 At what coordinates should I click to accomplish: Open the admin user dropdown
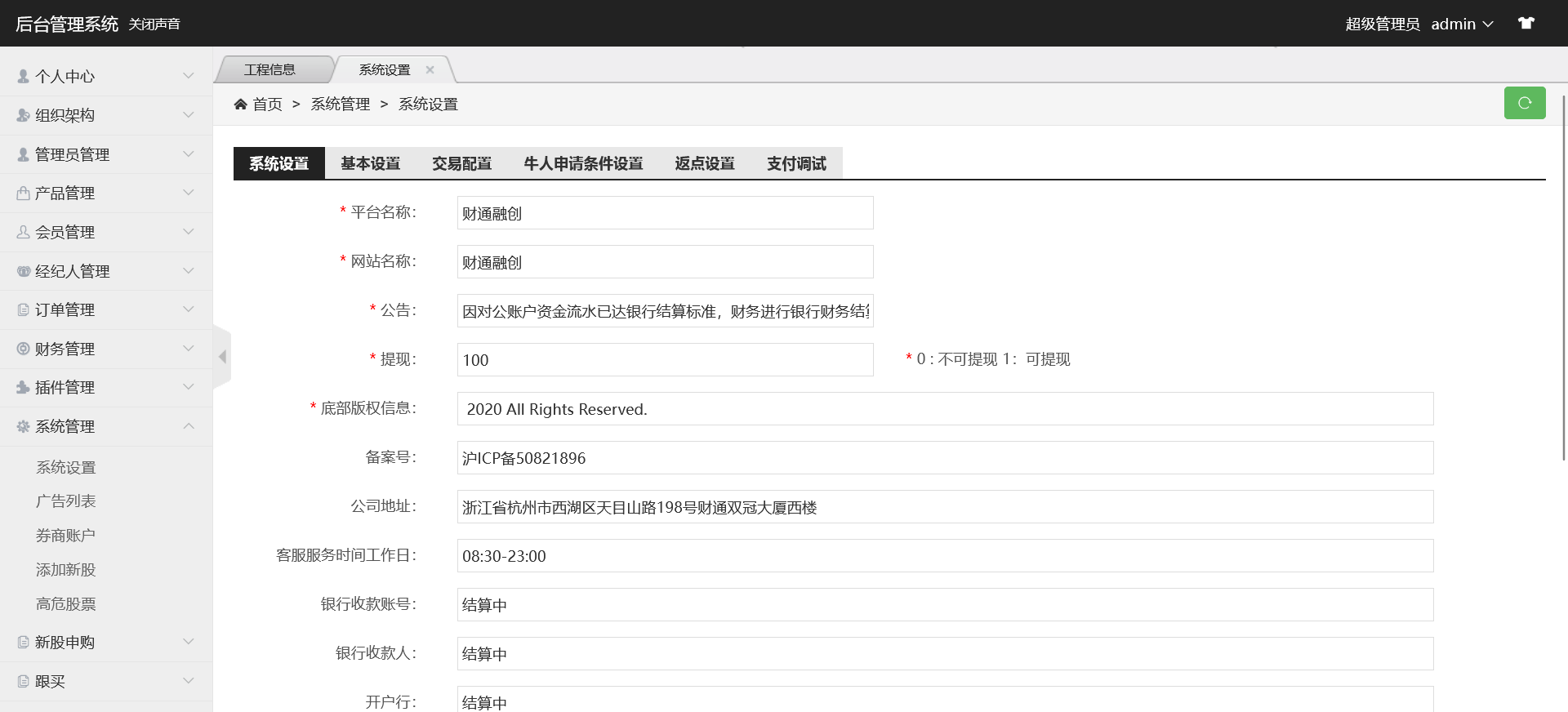pos(1461,24)
